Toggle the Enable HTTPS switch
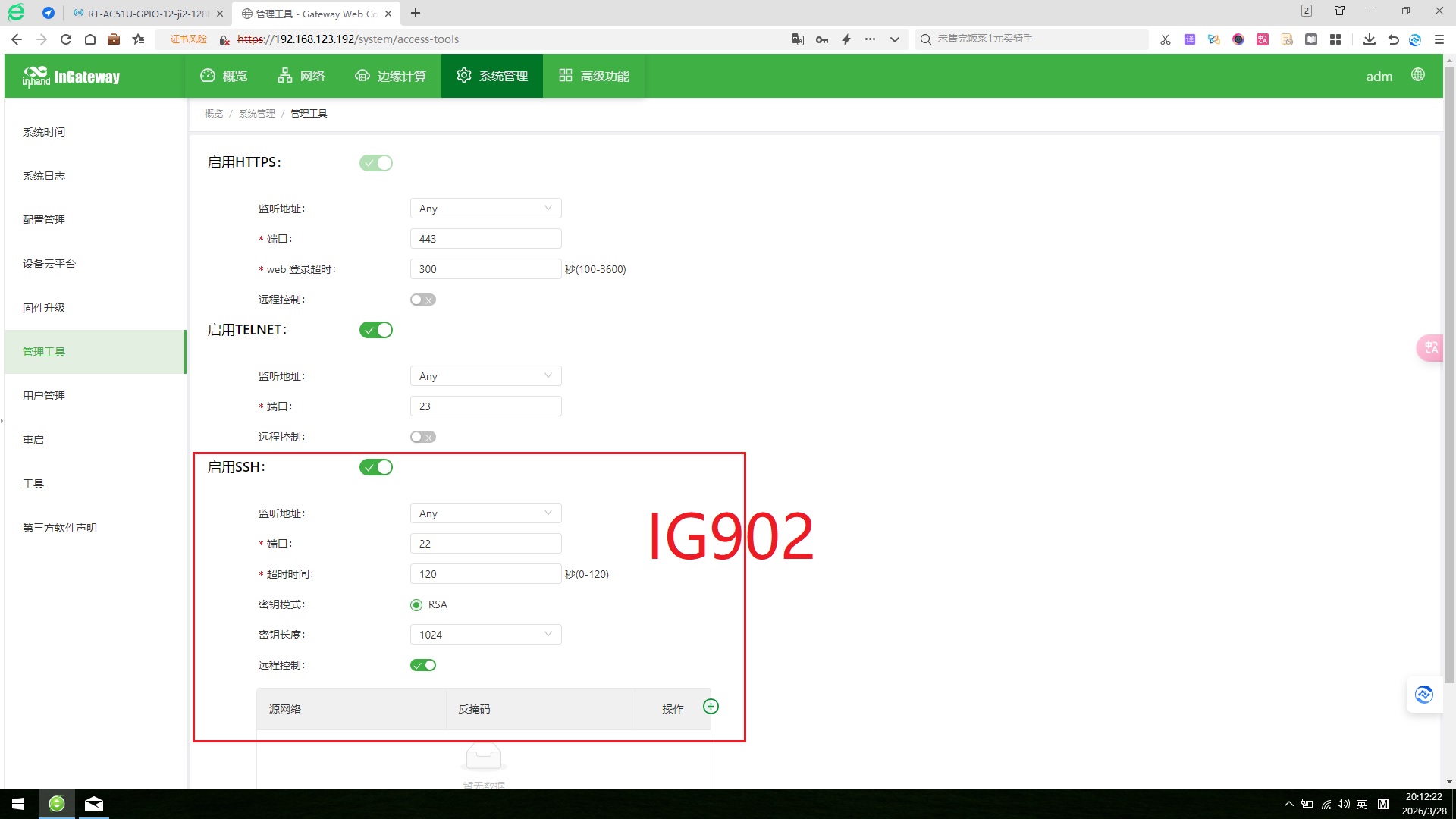The image size is (1456, 819). point(376,163)
